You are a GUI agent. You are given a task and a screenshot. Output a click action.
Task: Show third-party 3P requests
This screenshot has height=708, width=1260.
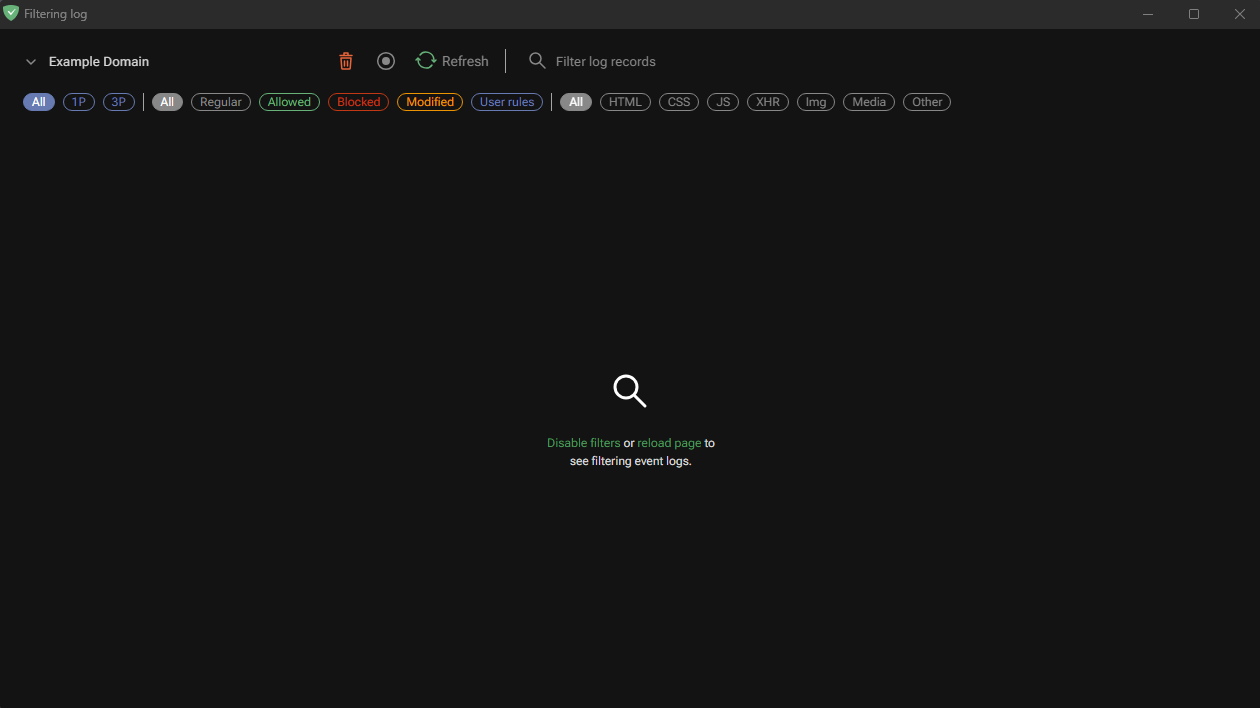click(x=118, y=101)
